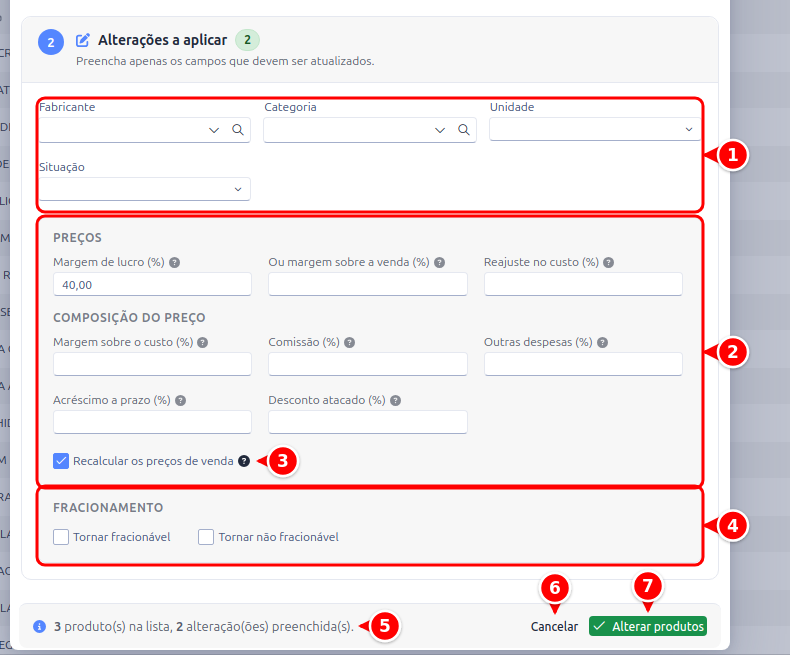The width and height of the screenshot is (790, 655).
Task: Open the Situação dropdown
Action: pos(145,189)
